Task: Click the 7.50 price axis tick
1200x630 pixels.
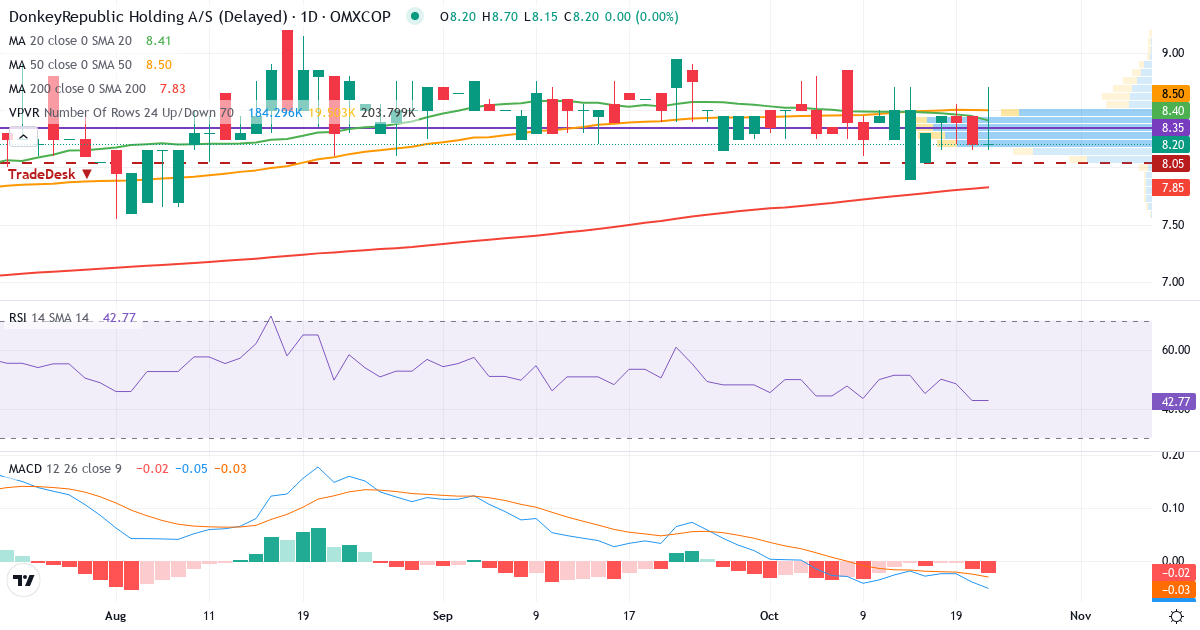Action: click(1174, 224)
